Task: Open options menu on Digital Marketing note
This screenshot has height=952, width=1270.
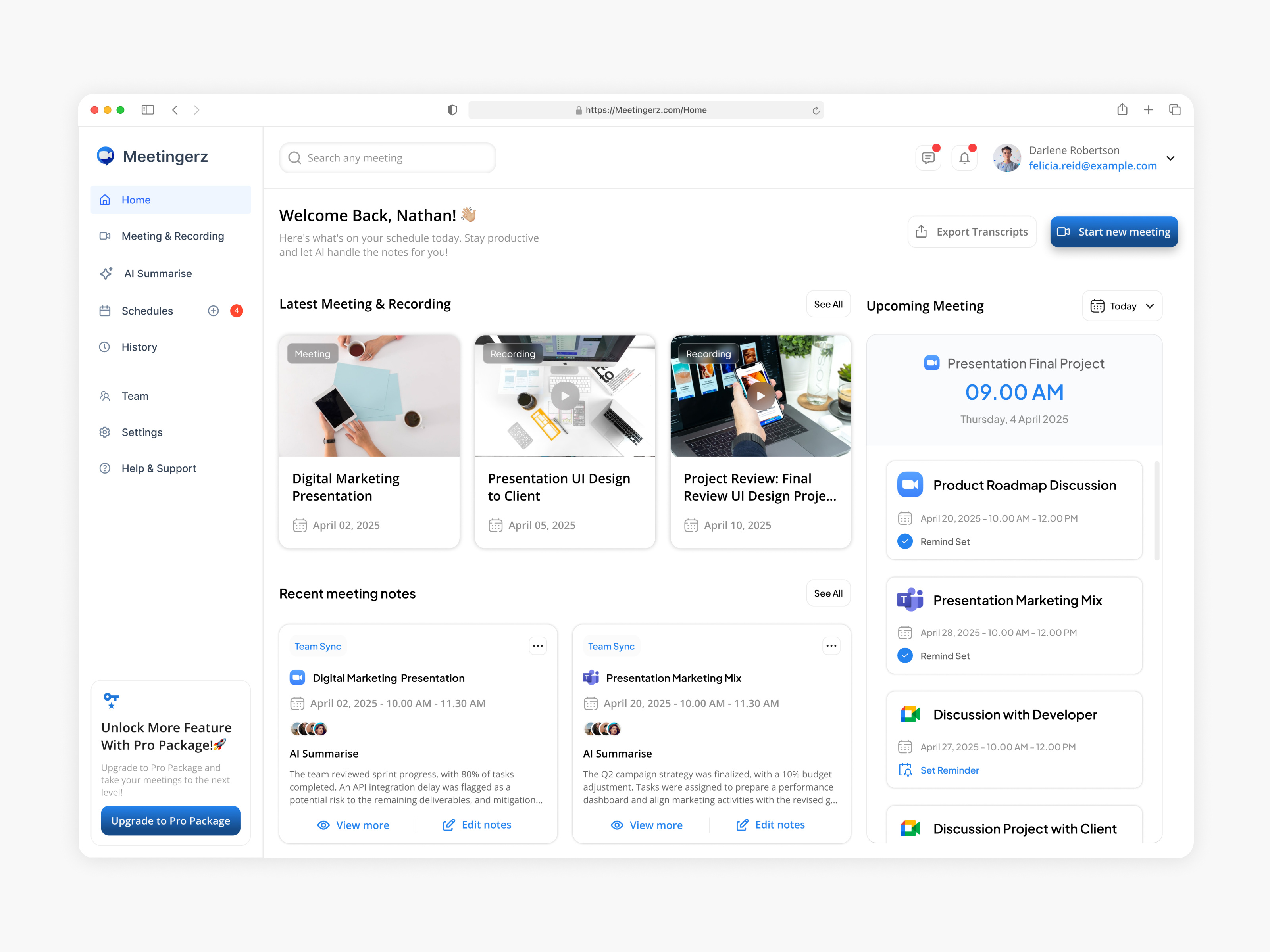Action: pyautogui.click(x=537, y=645)
